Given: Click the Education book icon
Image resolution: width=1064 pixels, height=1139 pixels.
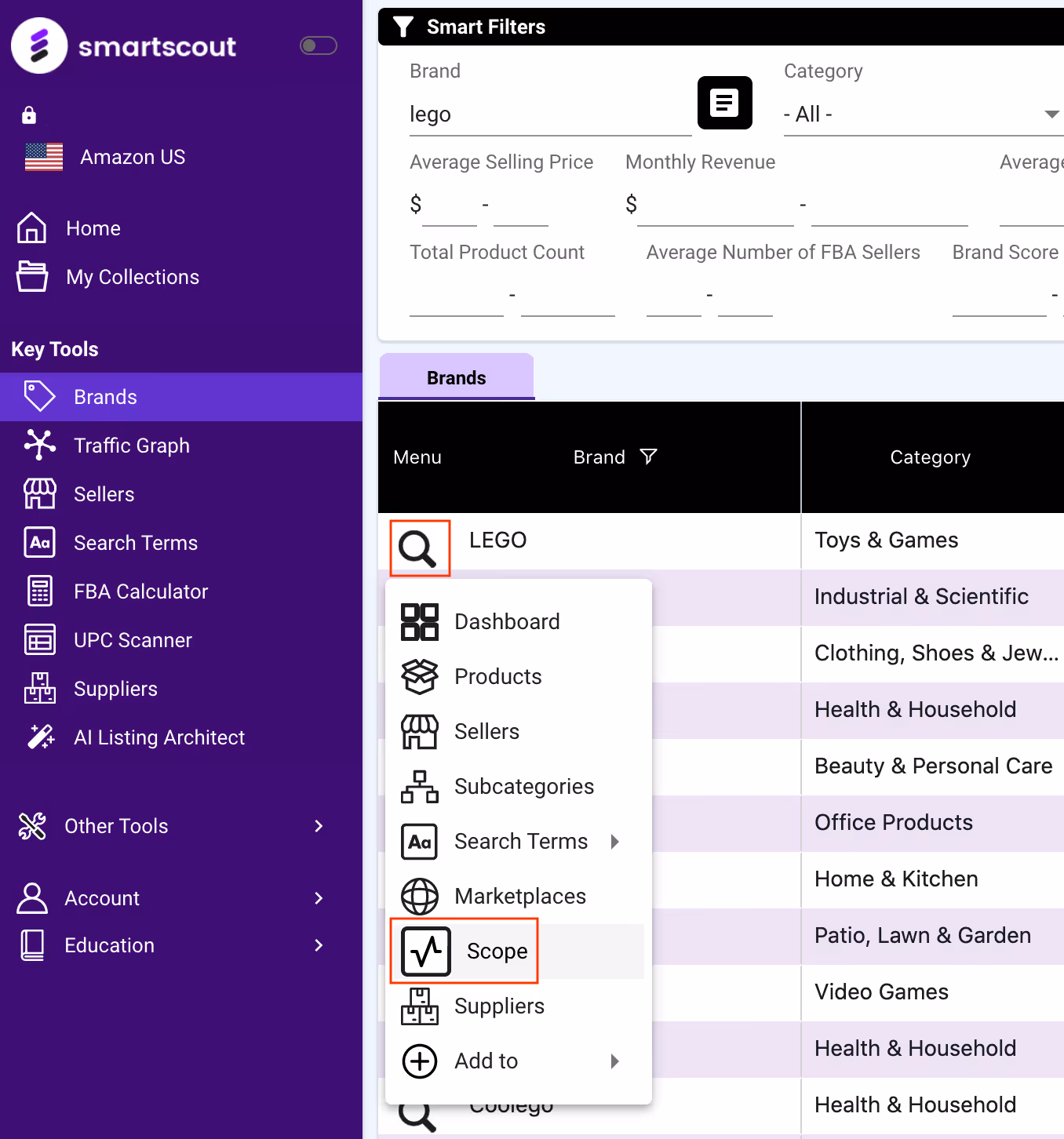Looking at the screenshot, I should [32, 945].
